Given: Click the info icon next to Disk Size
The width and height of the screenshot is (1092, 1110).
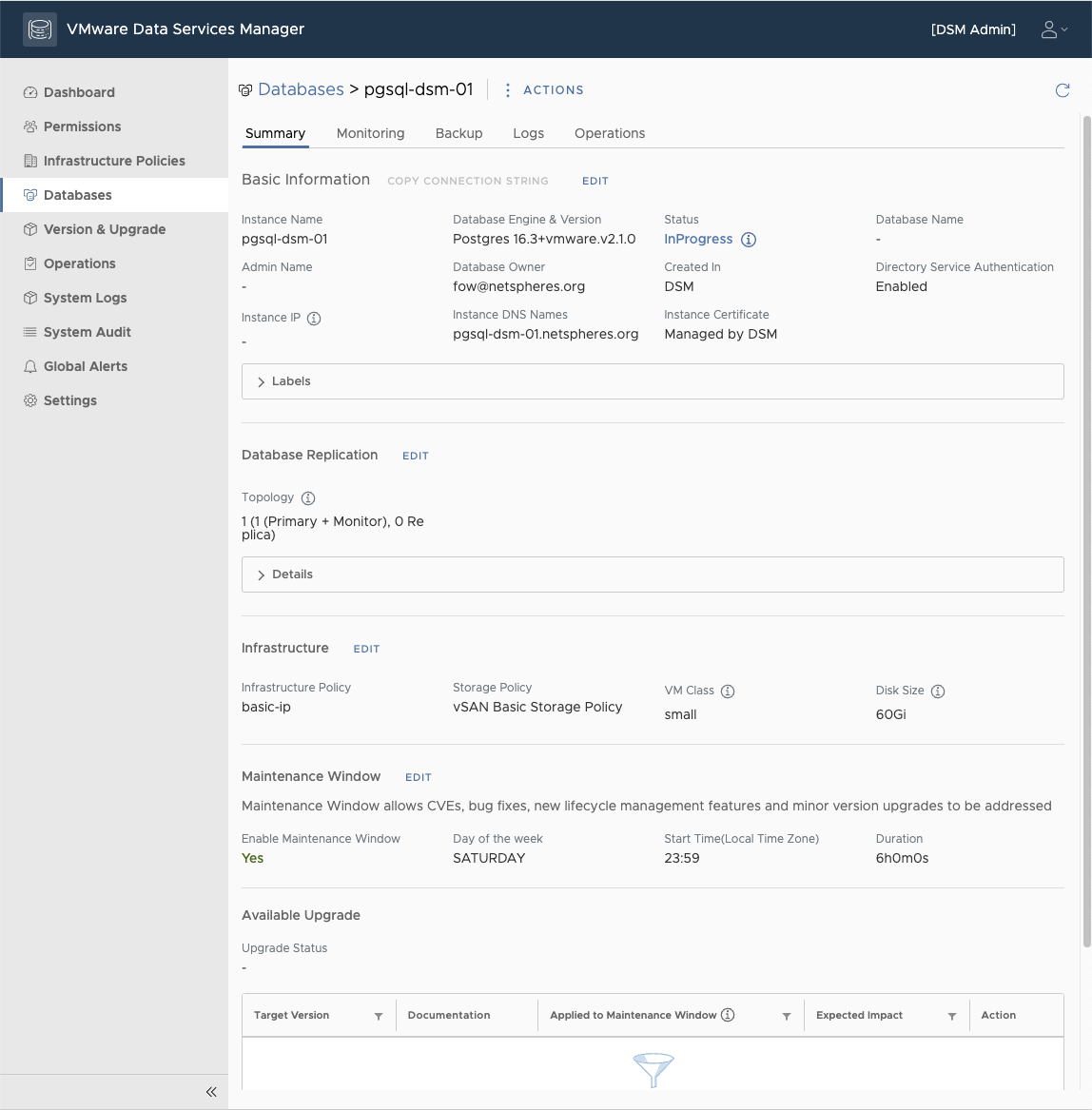Looking at the screenshot, I should (938, 691).
